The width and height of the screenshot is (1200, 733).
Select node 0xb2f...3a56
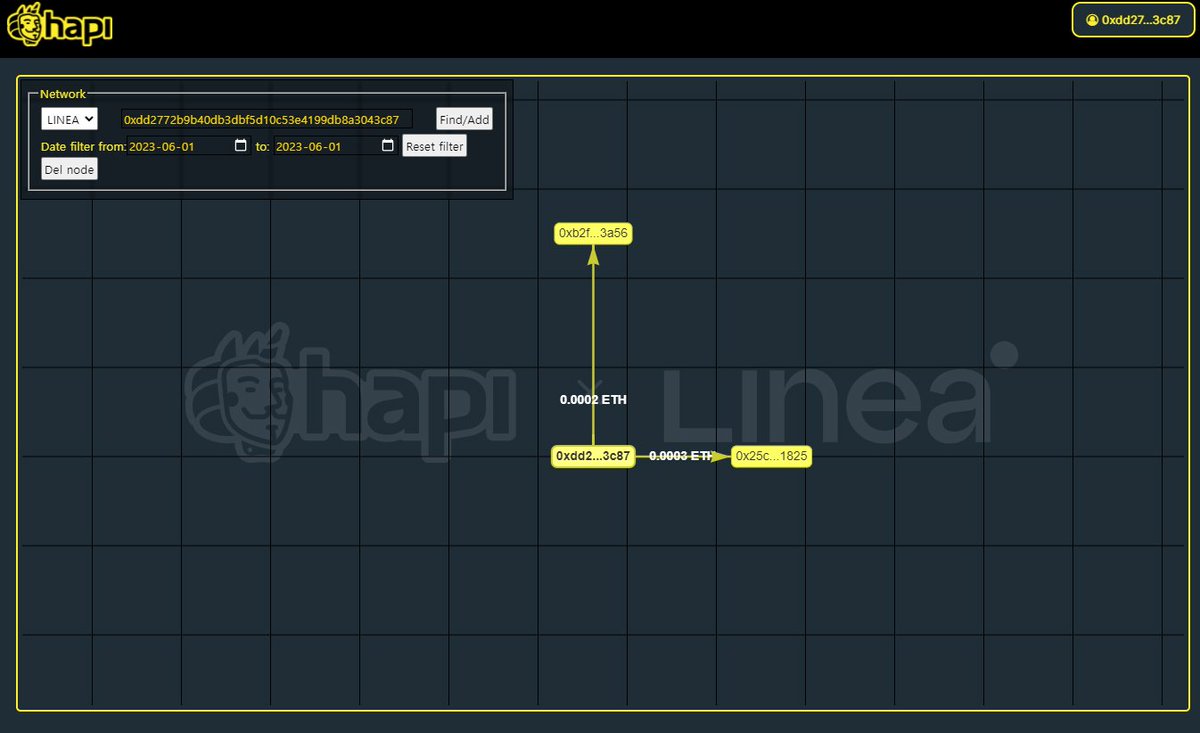pyautogui.click(x=594, y=233)
